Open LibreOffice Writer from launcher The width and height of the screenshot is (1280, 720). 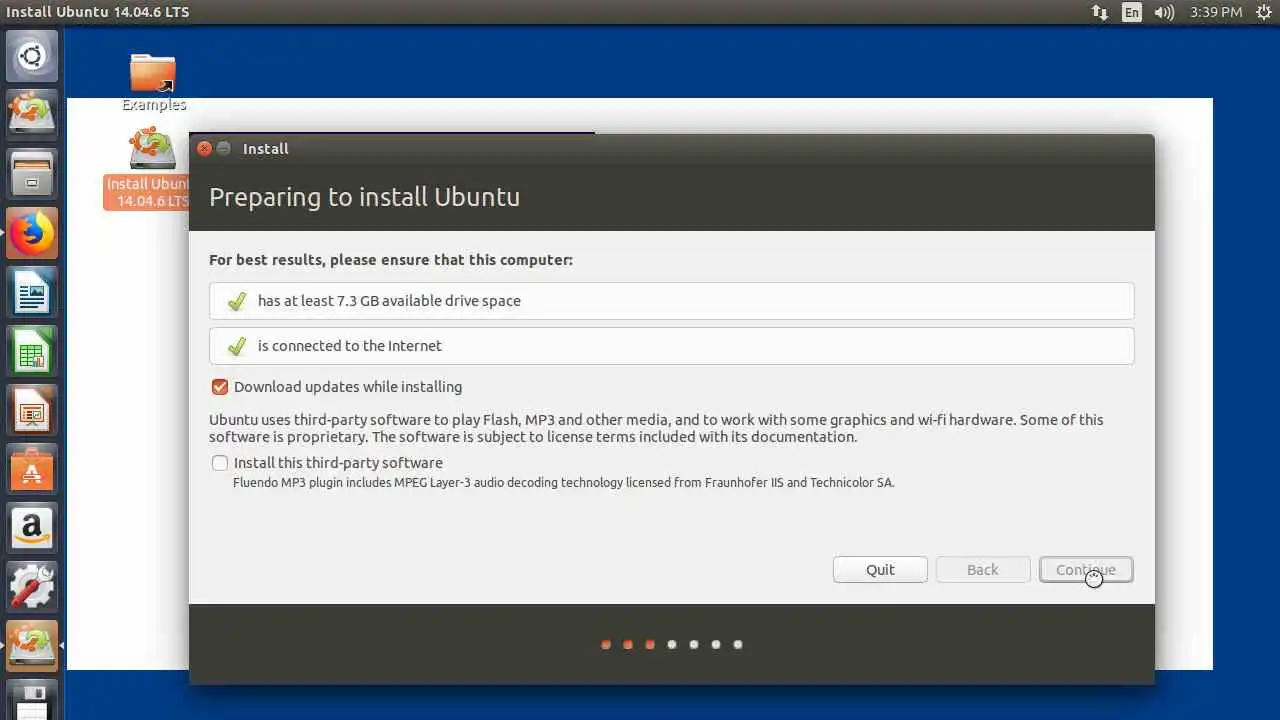click(x=32, y=292)
